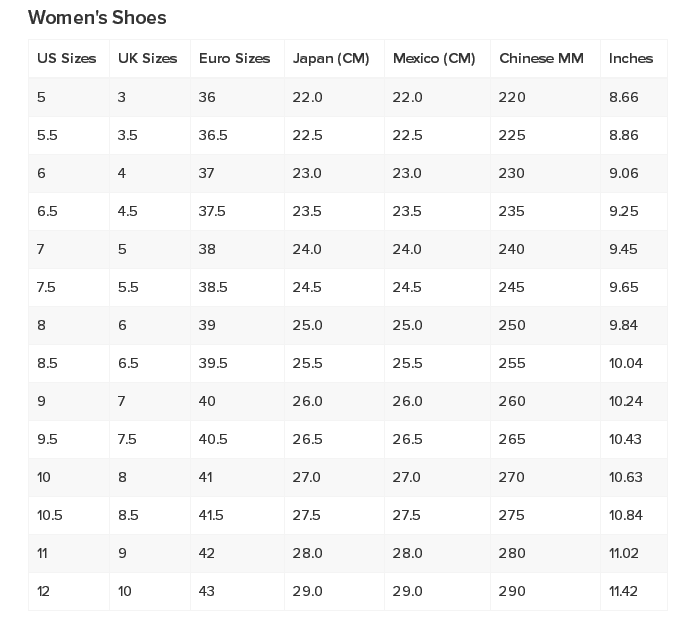This screenshot has height=623, width=697.
Task: Click the 11.42 inches value
Action: click(623, 591)
